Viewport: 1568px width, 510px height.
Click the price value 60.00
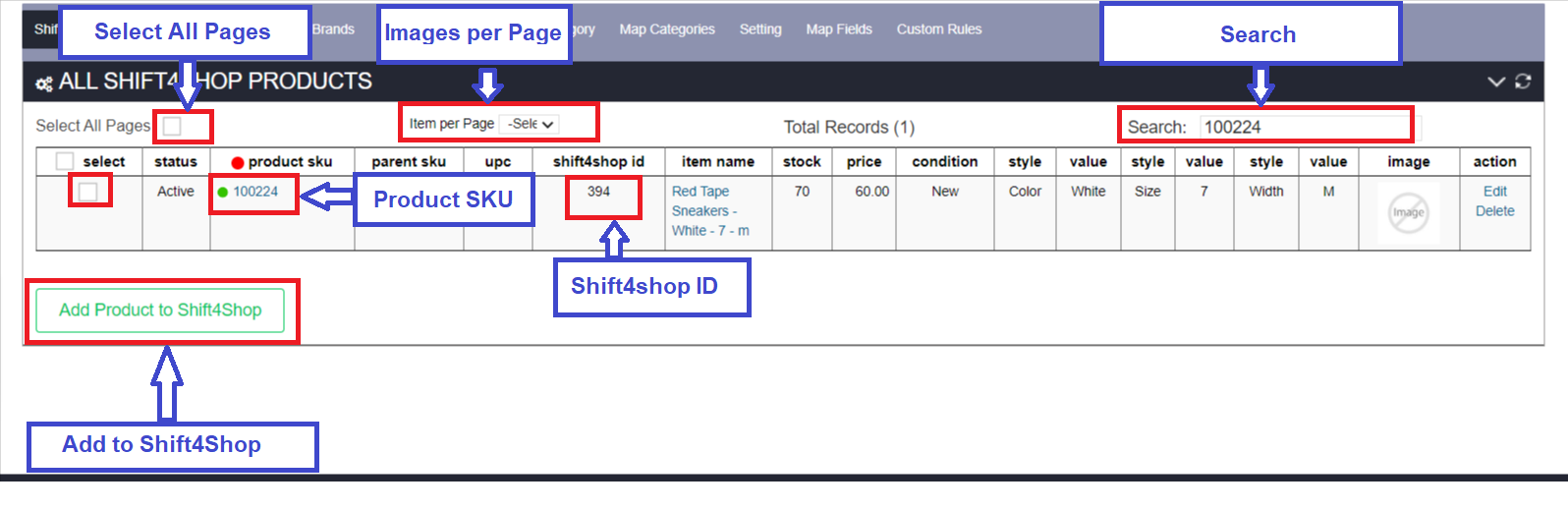(x=871, y=192)
